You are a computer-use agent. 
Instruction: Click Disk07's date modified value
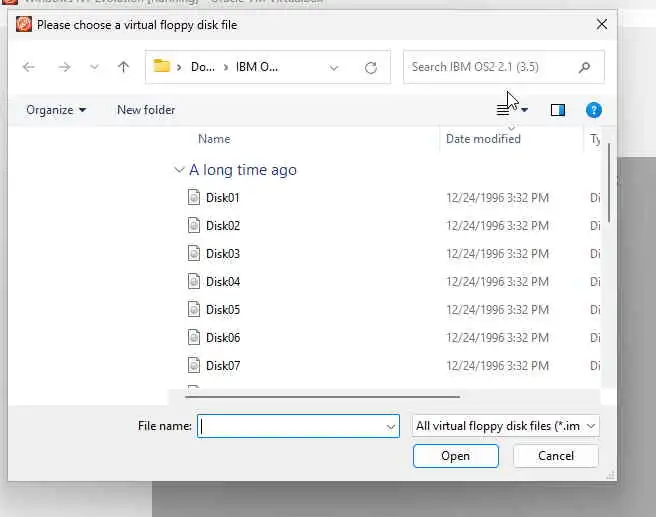497,366
